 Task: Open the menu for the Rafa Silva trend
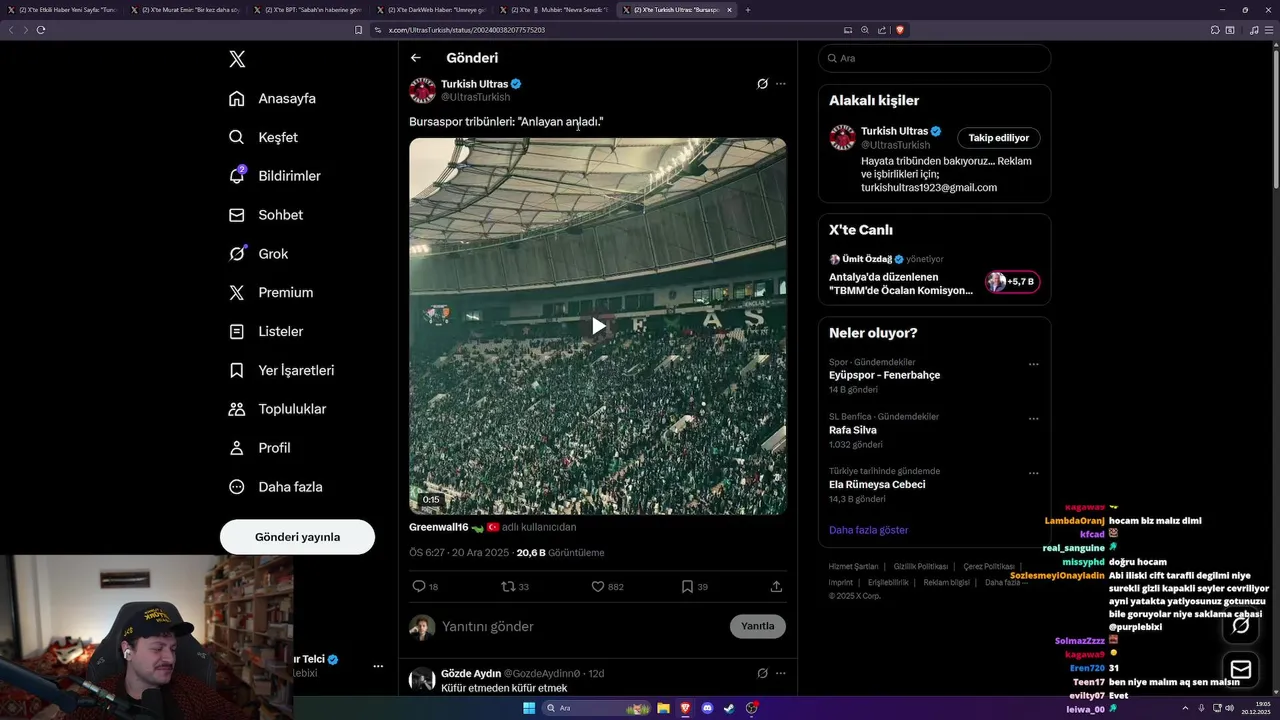pyautogui.click(x=1034, y=419)
